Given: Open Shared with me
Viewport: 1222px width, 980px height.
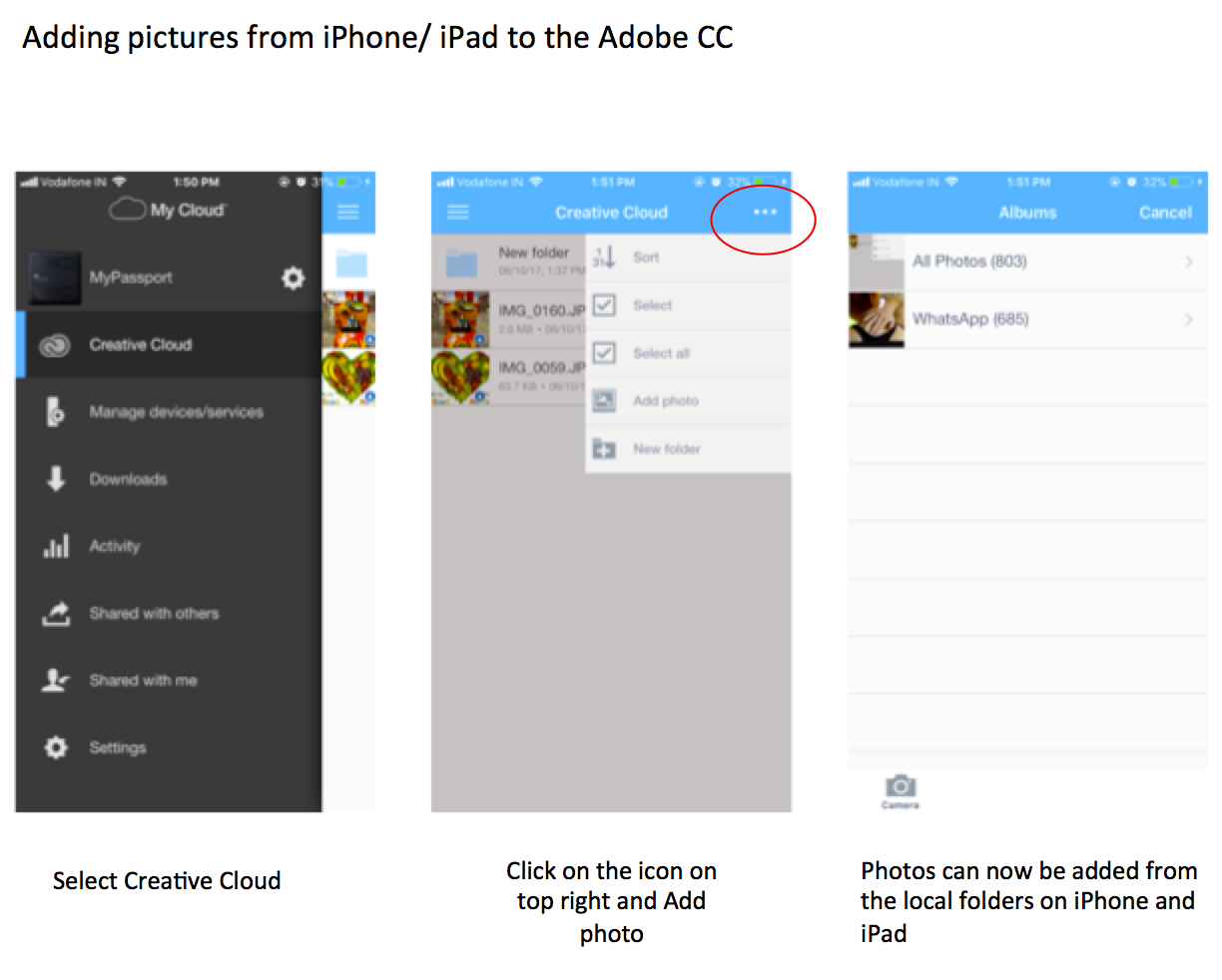Looking at the screenshot, I should [169, 680].
